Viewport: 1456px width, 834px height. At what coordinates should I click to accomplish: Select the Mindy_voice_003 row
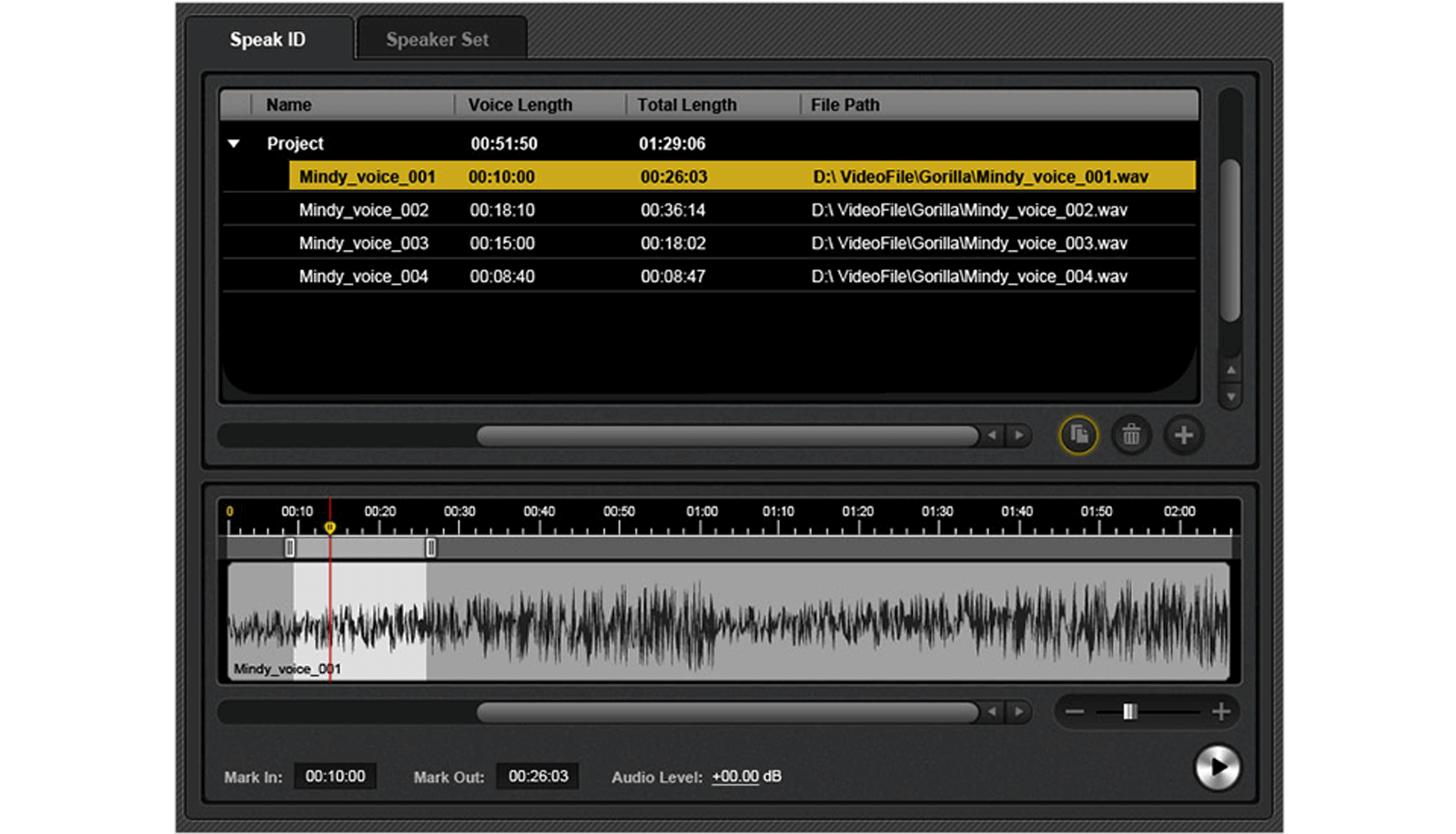click(x=709, y=244)
